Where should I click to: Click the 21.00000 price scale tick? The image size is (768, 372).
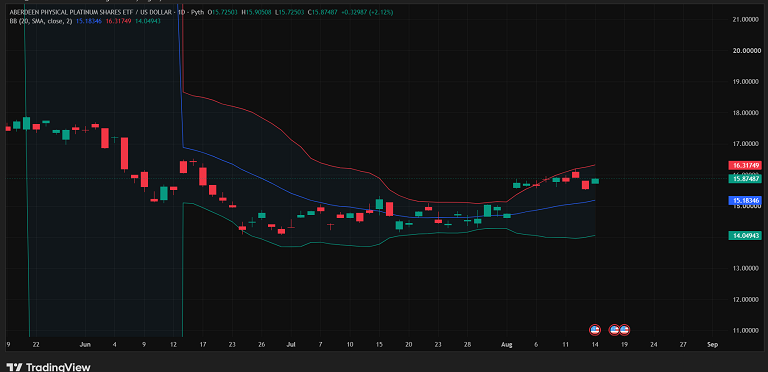point(745,19)
